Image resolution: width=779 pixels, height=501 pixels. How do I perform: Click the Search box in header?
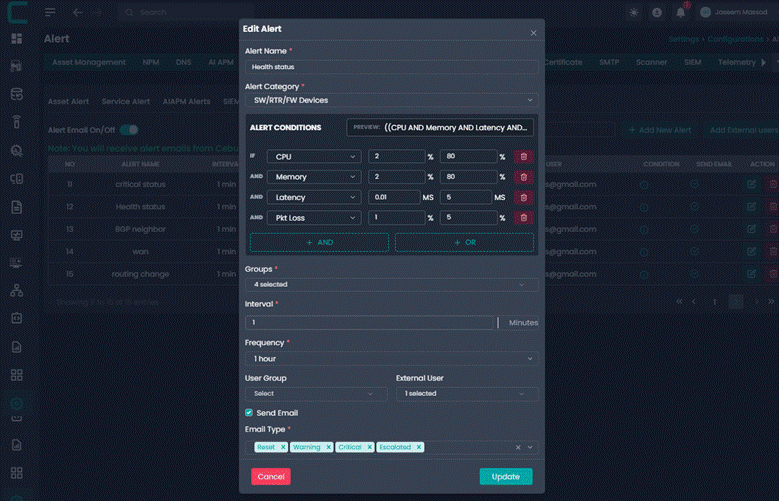[186, 12]
